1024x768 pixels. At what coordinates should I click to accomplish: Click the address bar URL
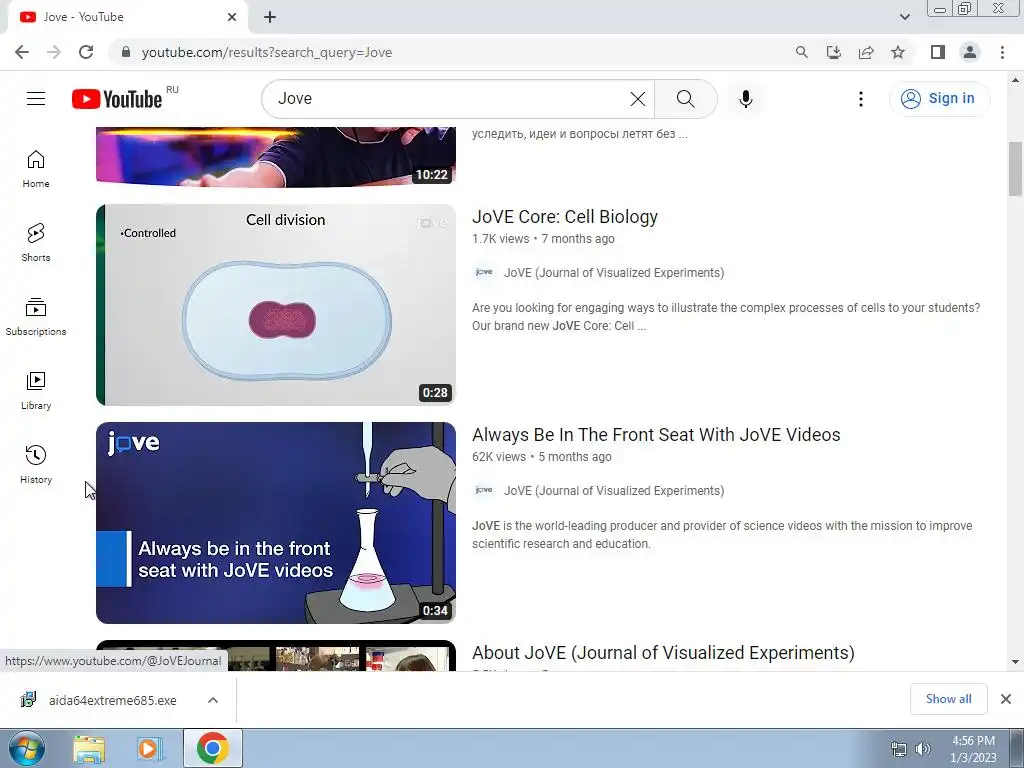(x=266, y=52)
